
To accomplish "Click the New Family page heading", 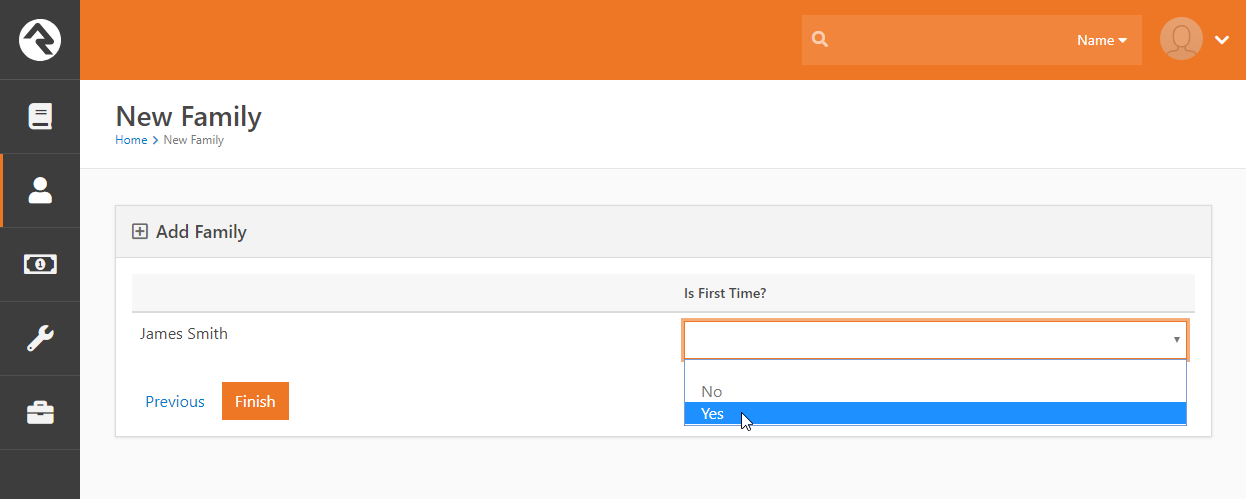I will [189, 116].
